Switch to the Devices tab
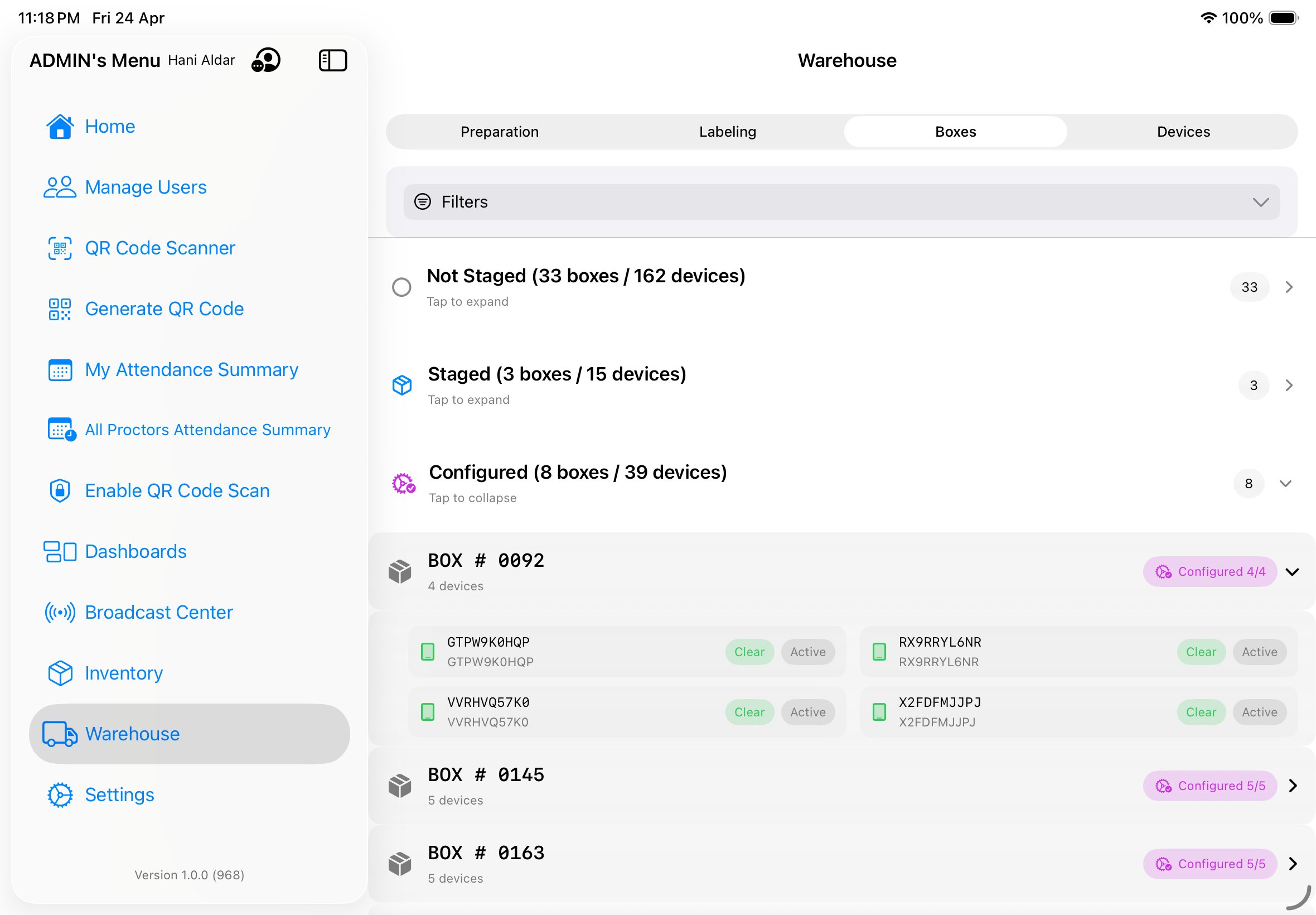 (1182, 131)
